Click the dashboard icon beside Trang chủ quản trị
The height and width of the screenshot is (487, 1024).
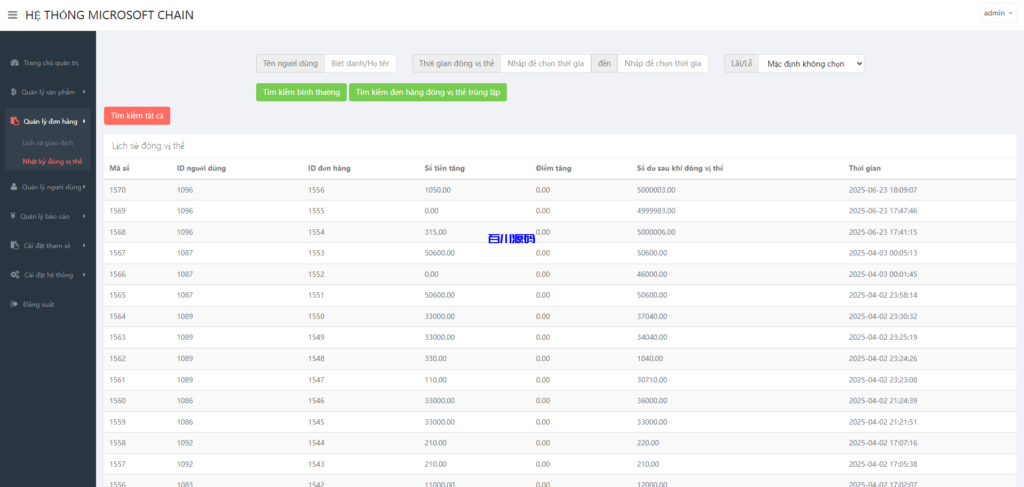pyautogui.click(x=14, y=63)
